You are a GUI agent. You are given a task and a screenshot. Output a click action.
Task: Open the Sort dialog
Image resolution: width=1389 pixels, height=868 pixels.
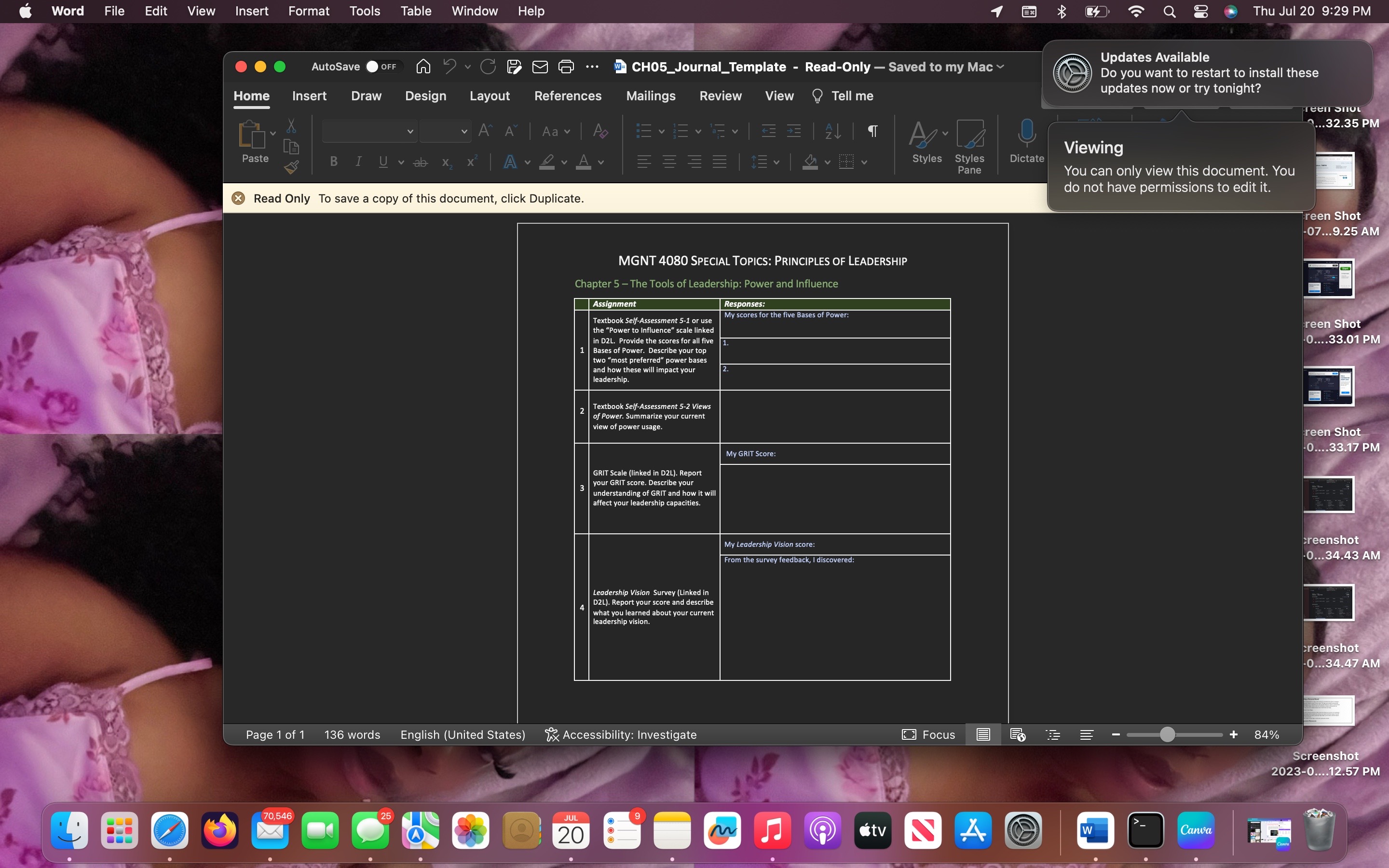click(x=832, y=131)
